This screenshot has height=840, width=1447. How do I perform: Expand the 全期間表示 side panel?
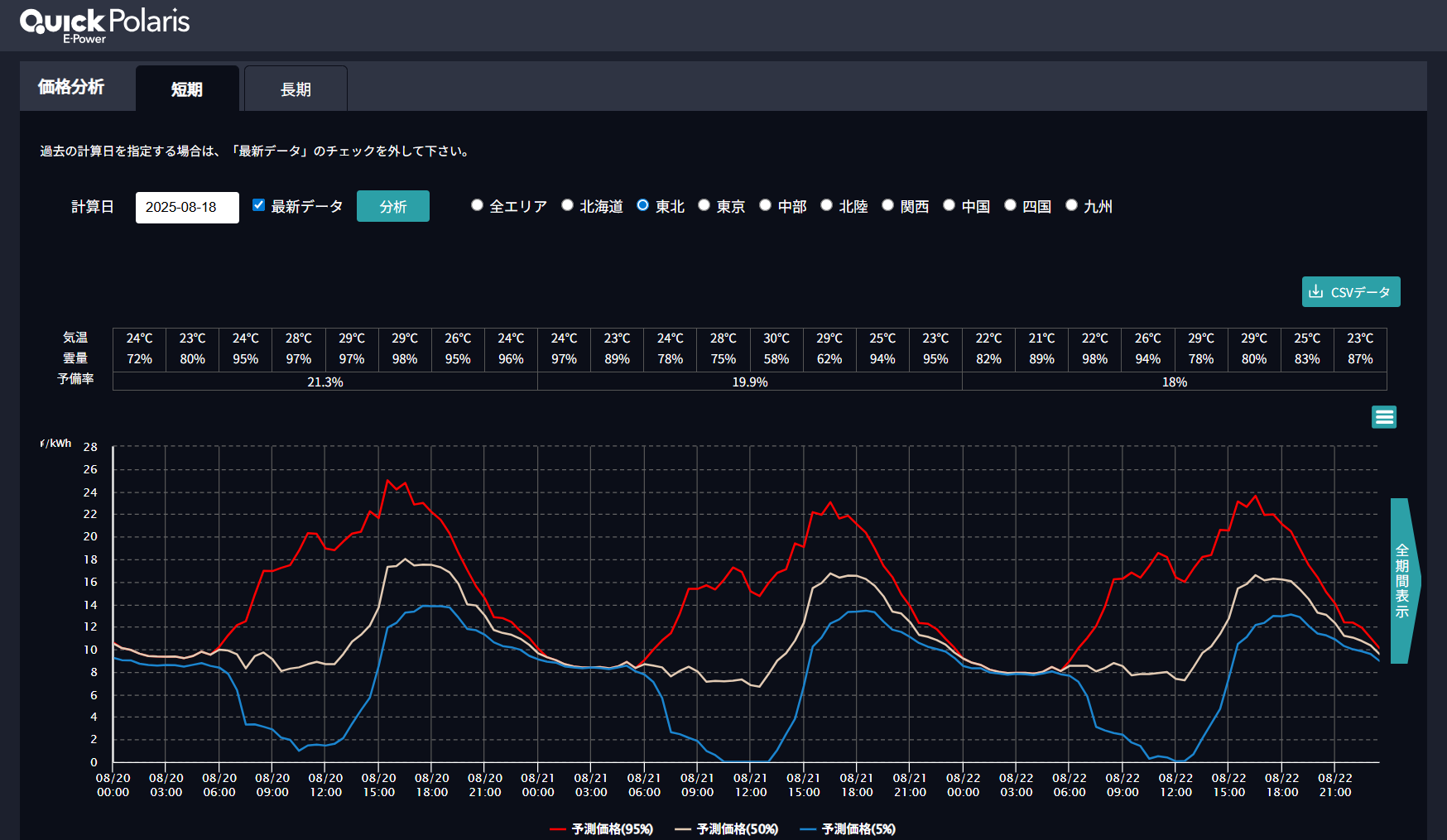[x=1402, y=580]
